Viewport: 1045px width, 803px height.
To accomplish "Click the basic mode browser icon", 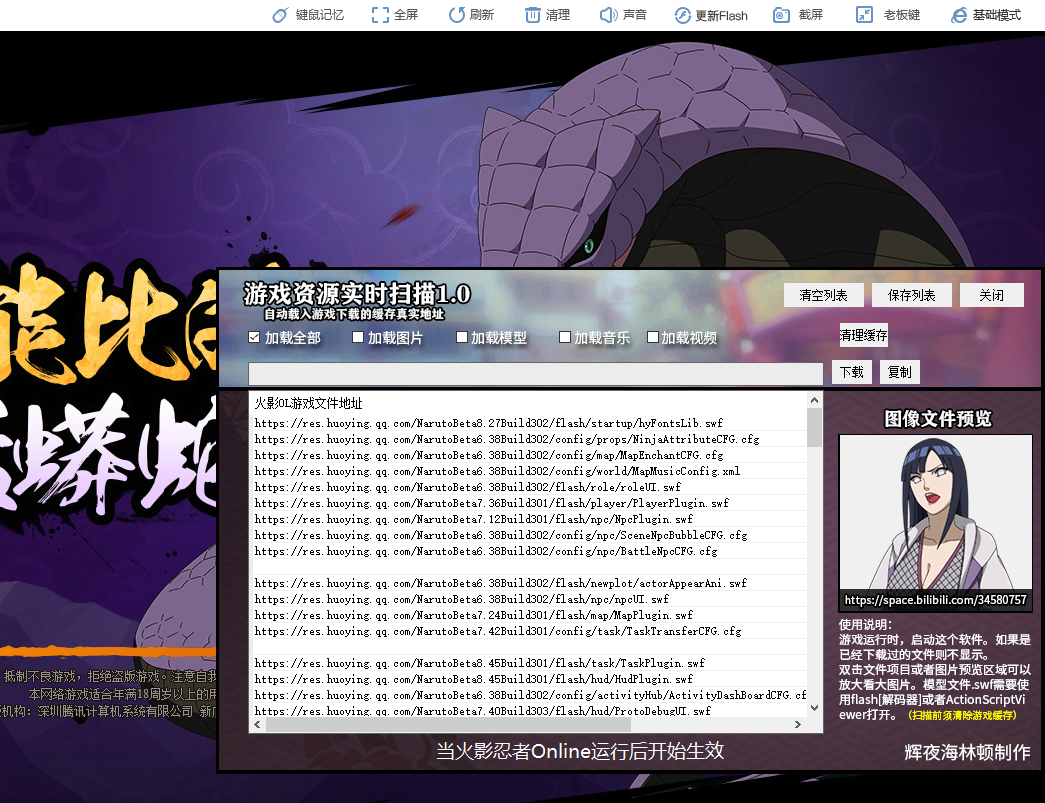I will click(x=959, y=15).
